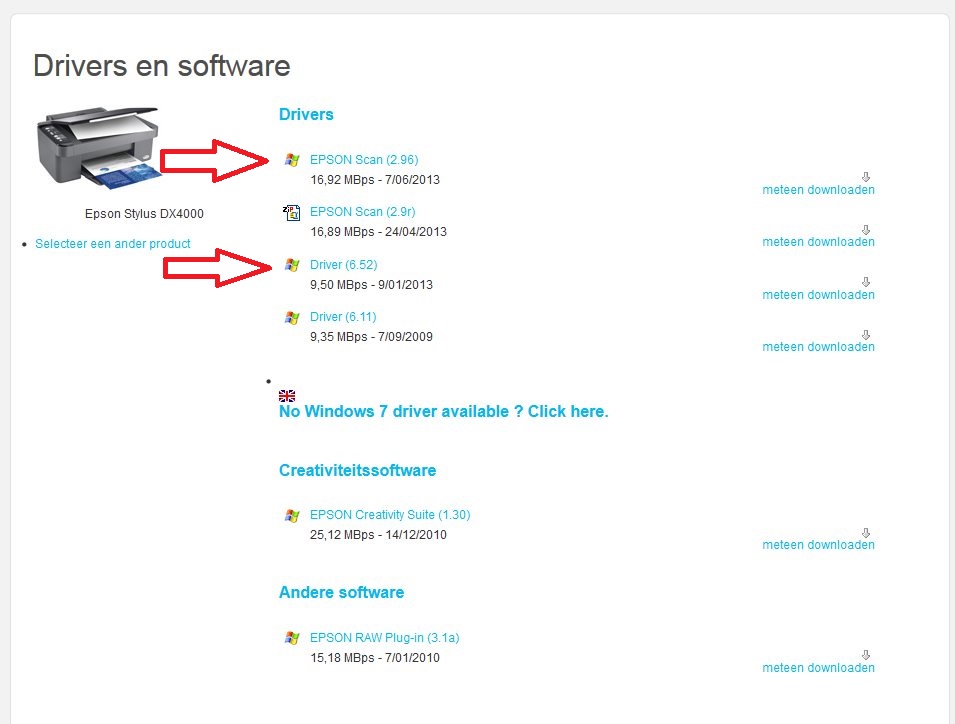
Task: Open EPSON Creativity Suite (1.30) link
Action: point(390,515)
